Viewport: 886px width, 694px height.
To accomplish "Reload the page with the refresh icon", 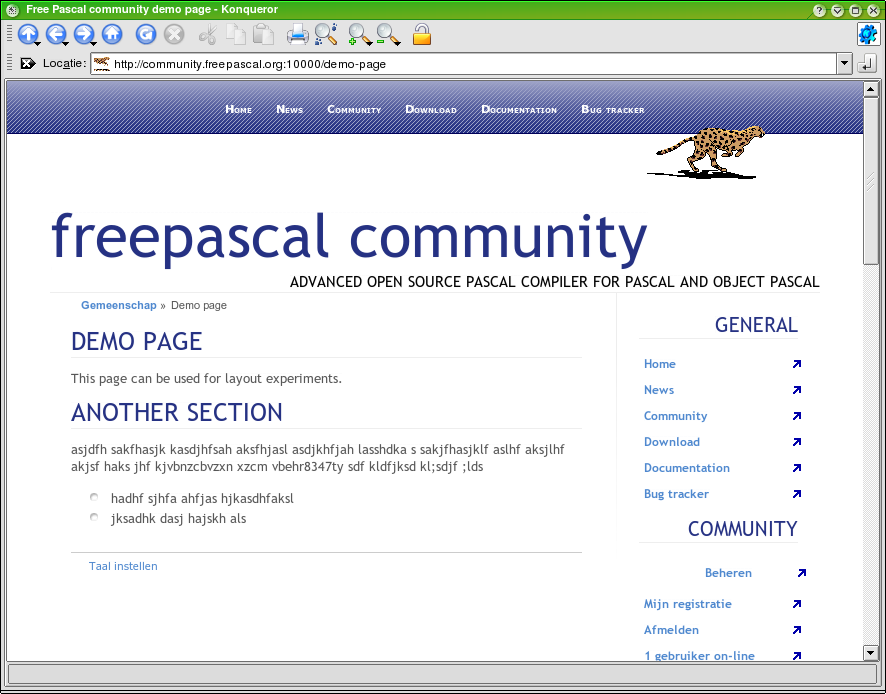I will tap(146, 34).
